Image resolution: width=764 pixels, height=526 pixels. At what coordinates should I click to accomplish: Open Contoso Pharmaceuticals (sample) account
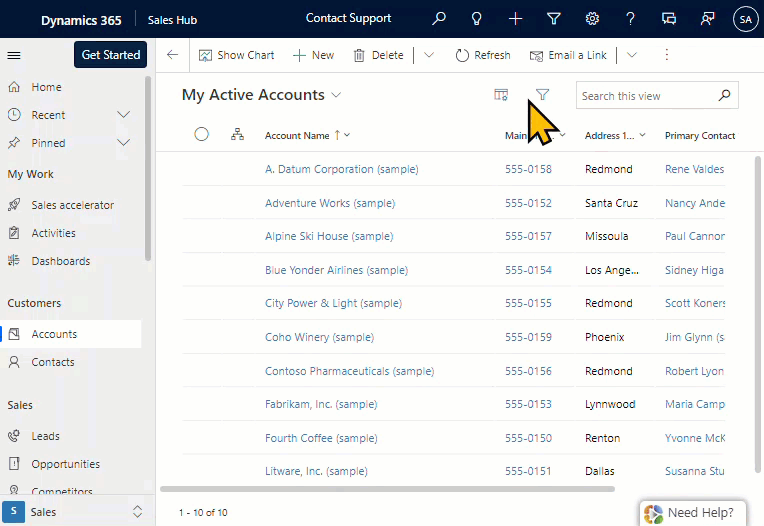[x=349, y=371]
